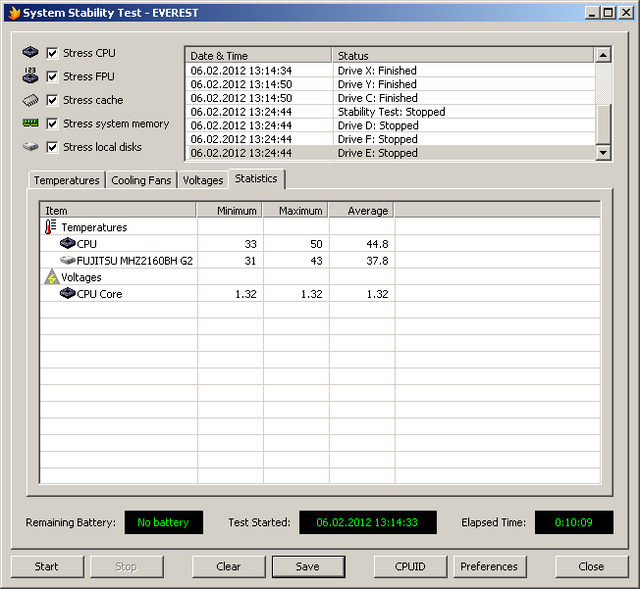Disable the Stress local disks checkbox
The image size is (640, 589).
(53, 147)
